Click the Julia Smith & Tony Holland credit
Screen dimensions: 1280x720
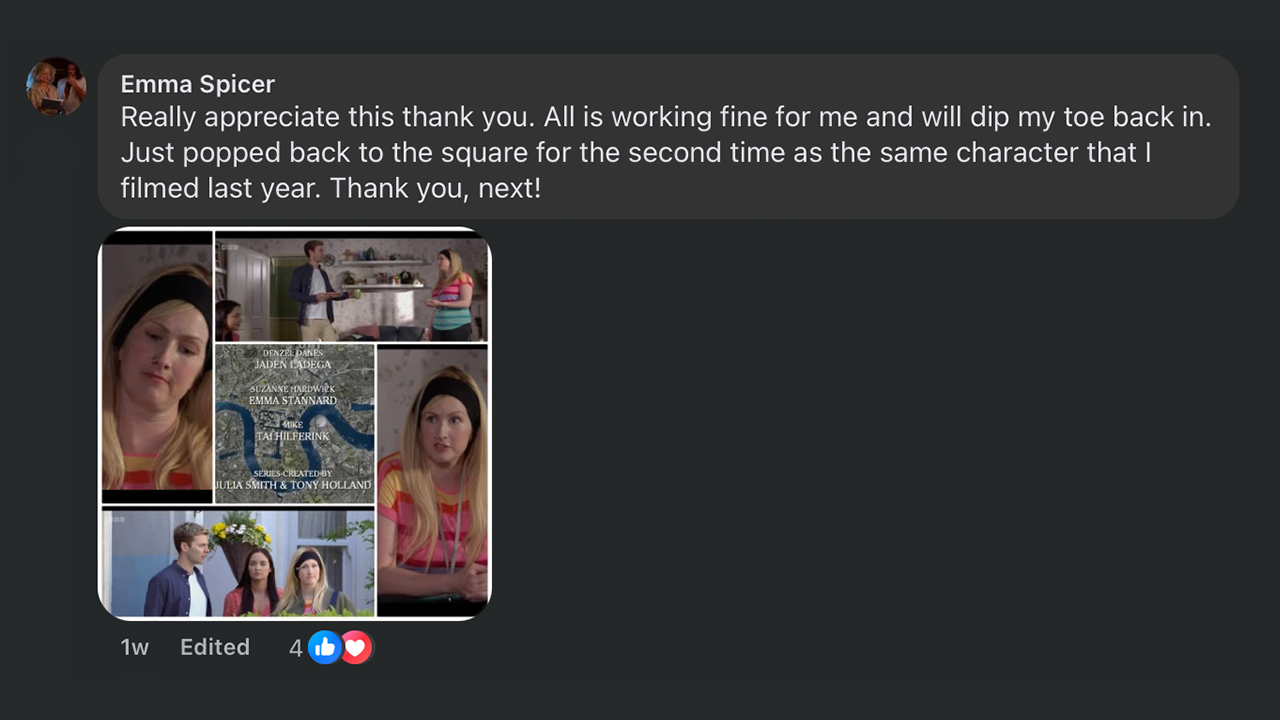(293, 485)
